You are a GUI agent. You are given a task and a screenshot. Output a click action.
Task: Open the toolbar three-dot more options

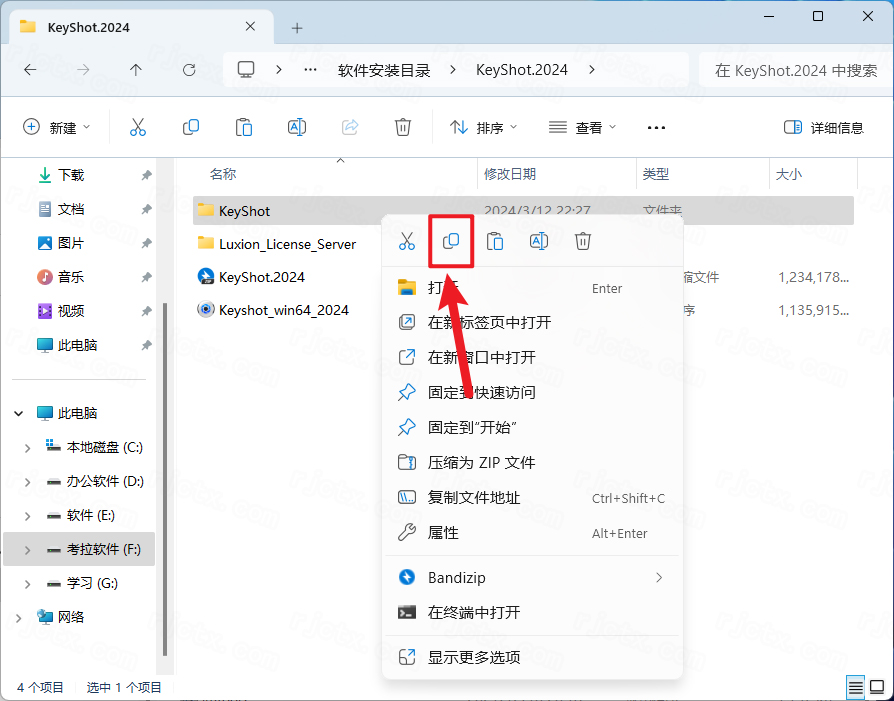[x=656, y=128]
